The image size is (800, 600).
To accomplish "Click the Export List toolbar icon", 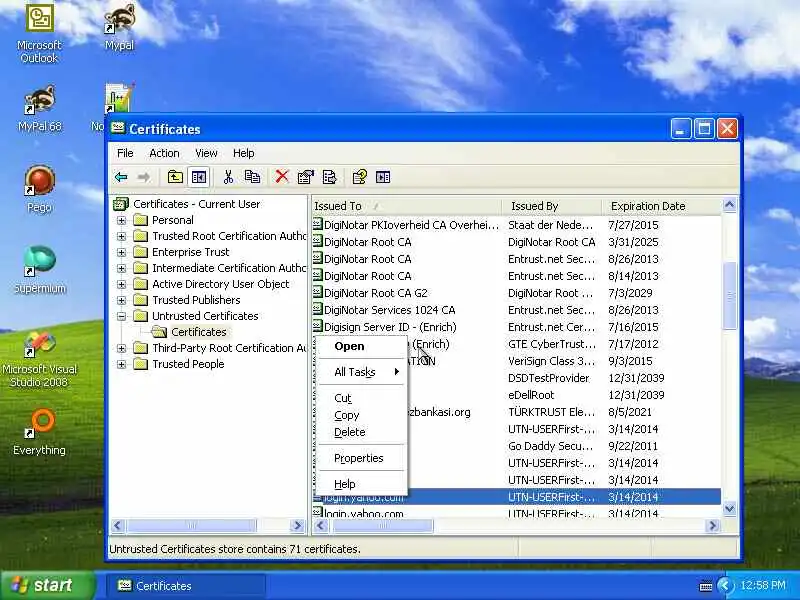I will (x=330, y=177).
